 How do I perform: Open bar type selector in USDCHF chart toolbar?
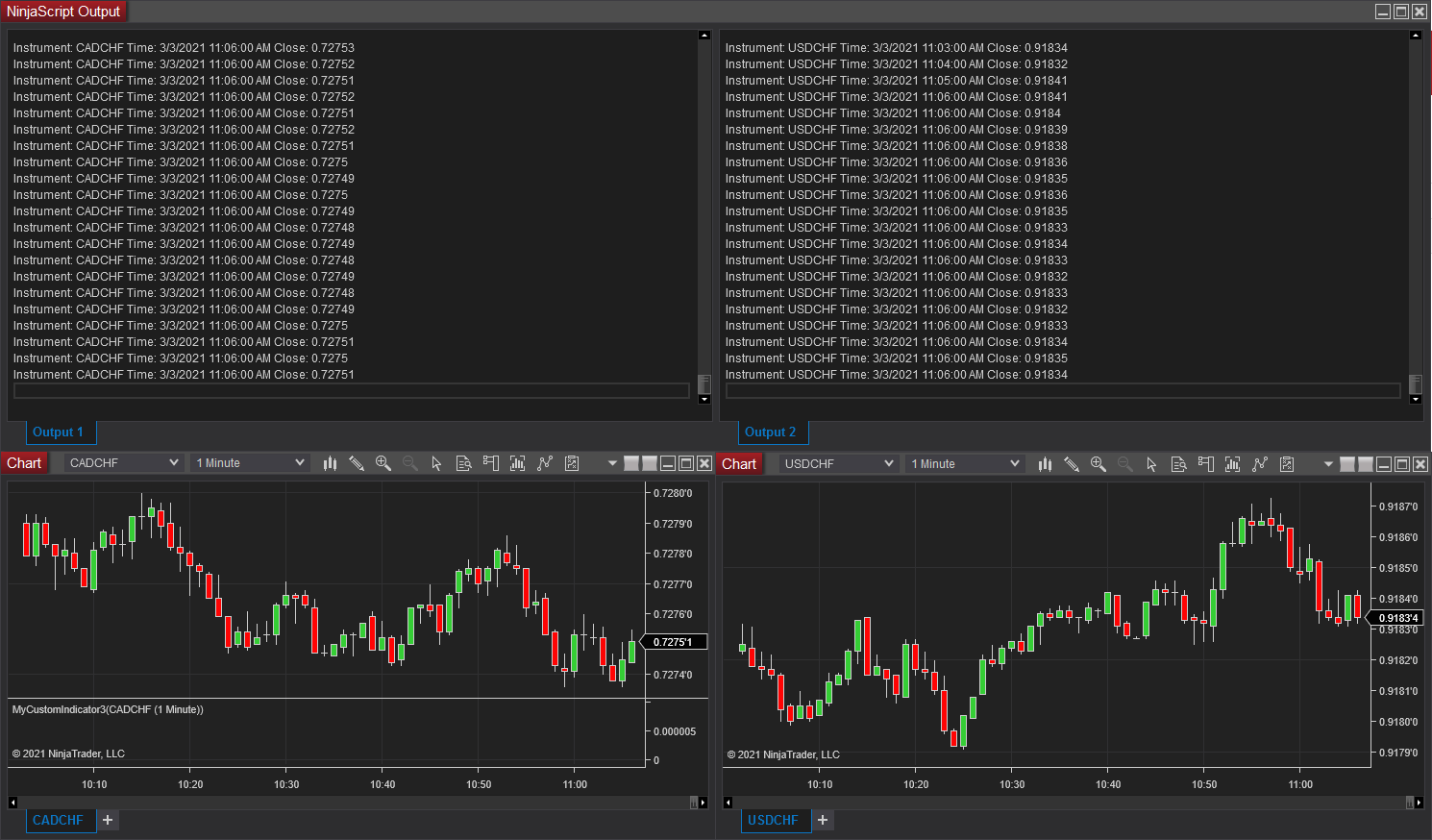[1045, 464]
